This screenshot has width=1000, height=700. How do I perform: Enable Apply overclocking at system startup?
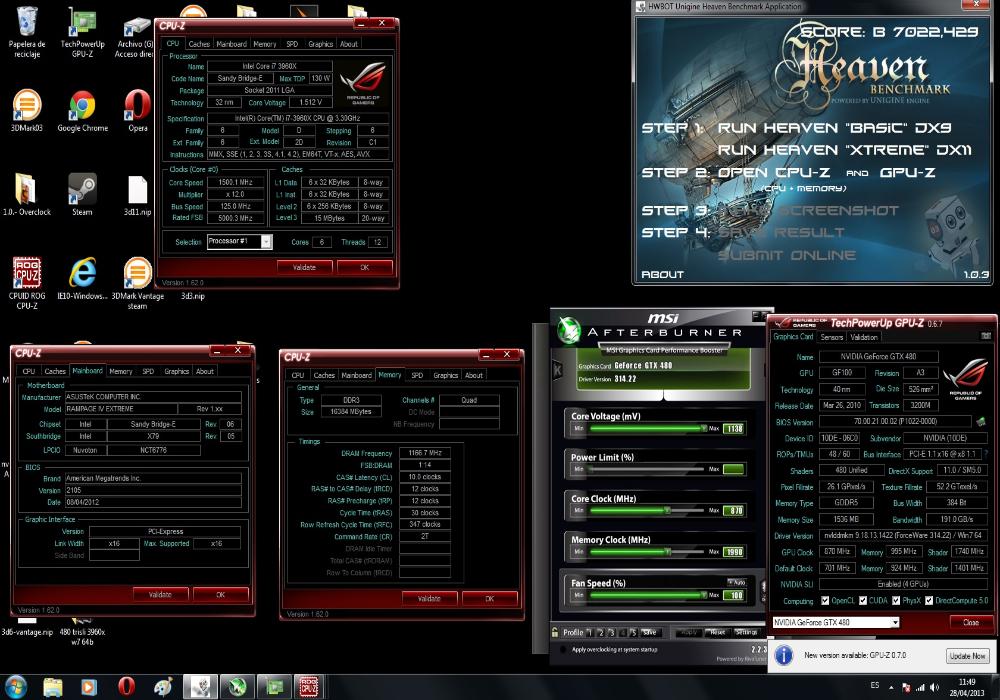(x=562, y=650)
